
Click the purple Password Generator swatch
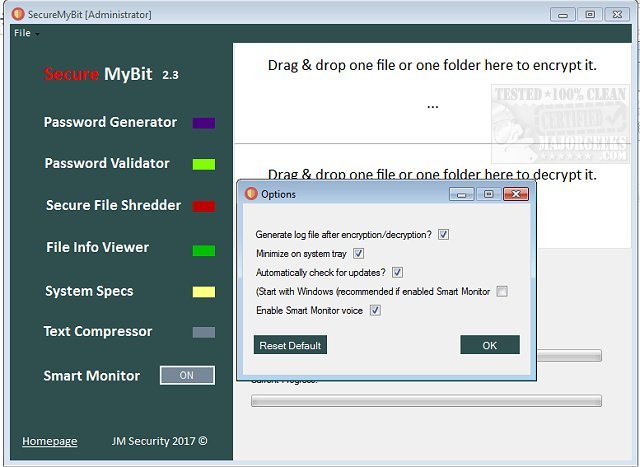click(x=204, y=123)
